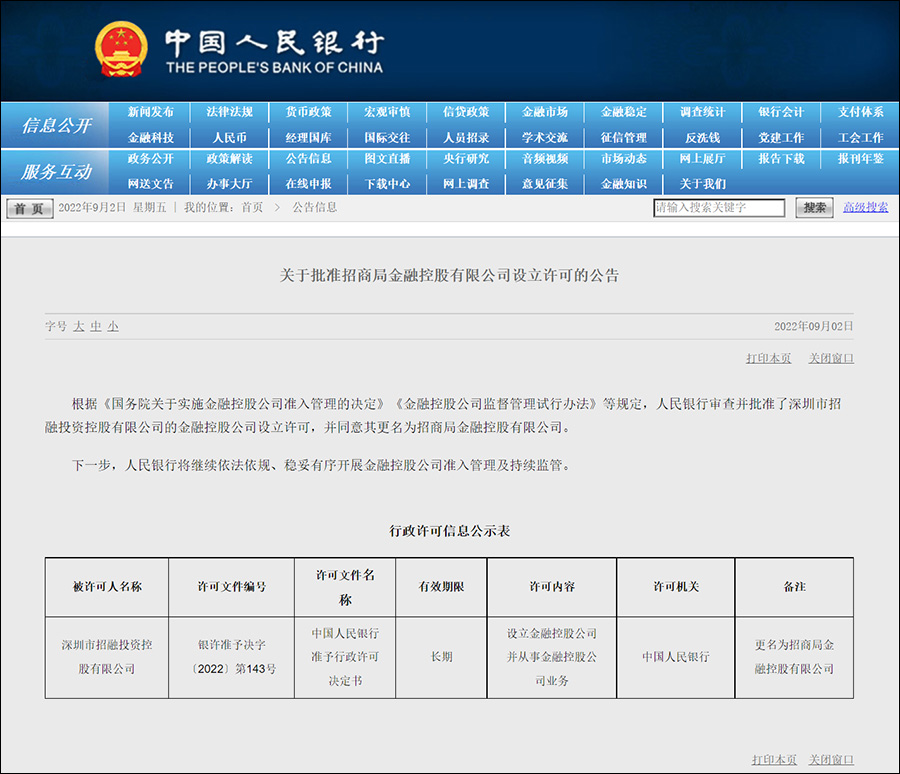Open 市场动态 section
Screen dimensions: 900x774
coord(624,158)
